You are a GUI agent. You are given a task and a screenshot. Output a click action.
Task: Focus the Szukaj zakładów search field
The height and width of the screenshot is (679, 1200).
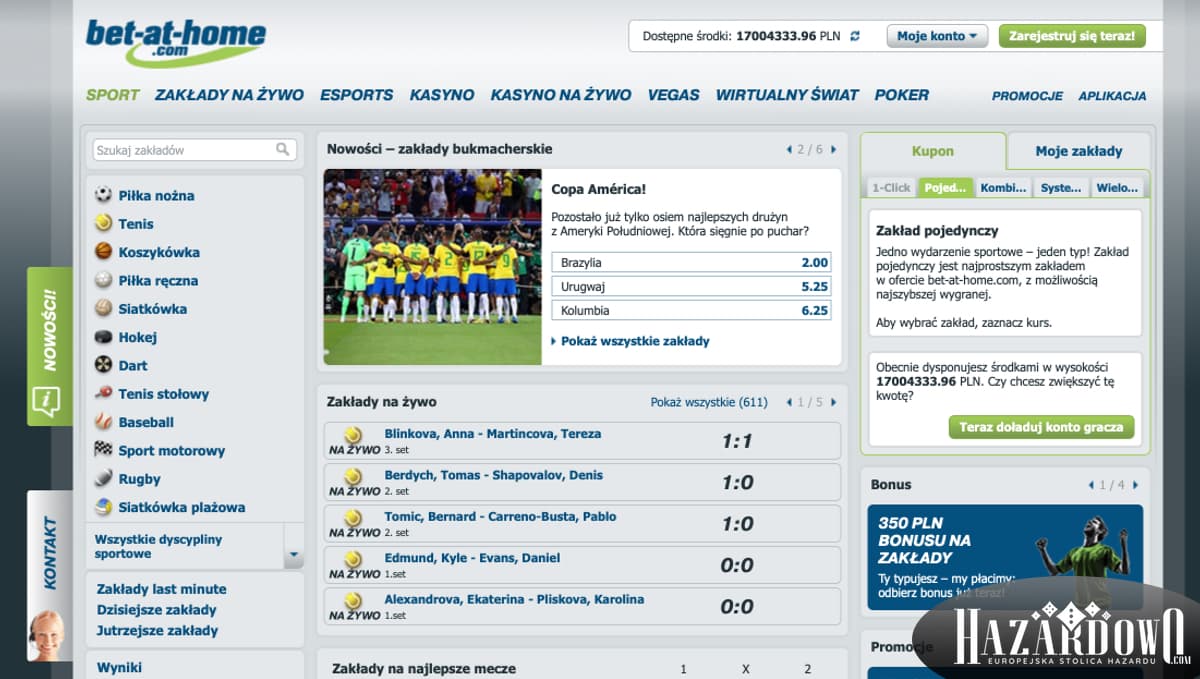point(195,150)
